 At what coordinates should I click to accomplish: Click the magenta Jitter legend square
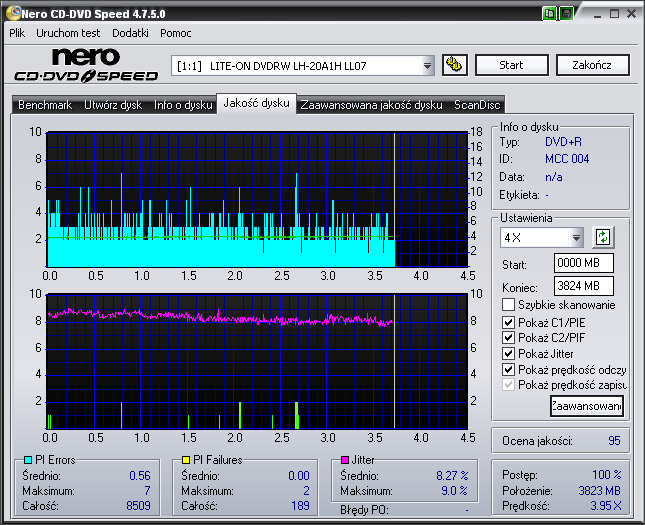point(344,460)
